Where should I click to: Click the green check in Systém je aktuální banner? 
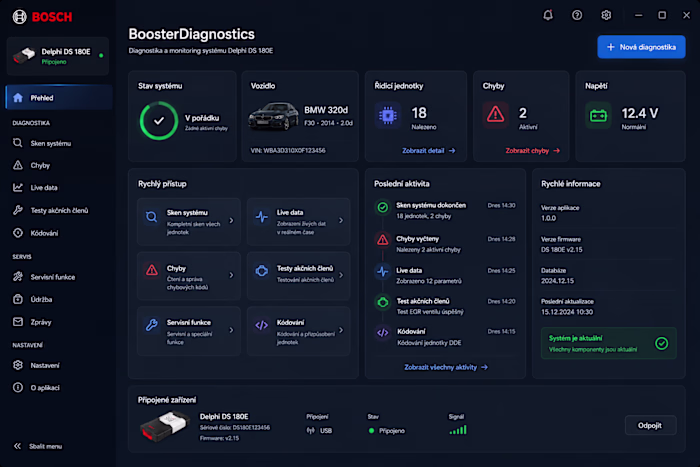tap(662, 343)
